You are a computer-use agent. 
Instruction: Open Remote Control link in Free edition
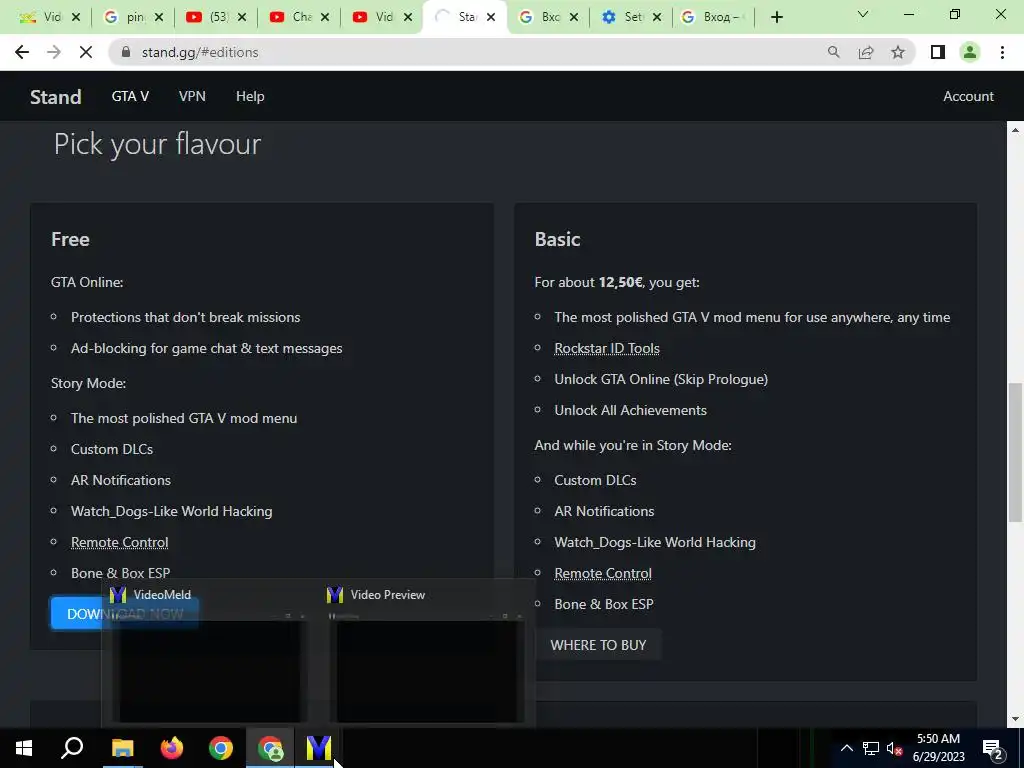[x=120, y=542]
